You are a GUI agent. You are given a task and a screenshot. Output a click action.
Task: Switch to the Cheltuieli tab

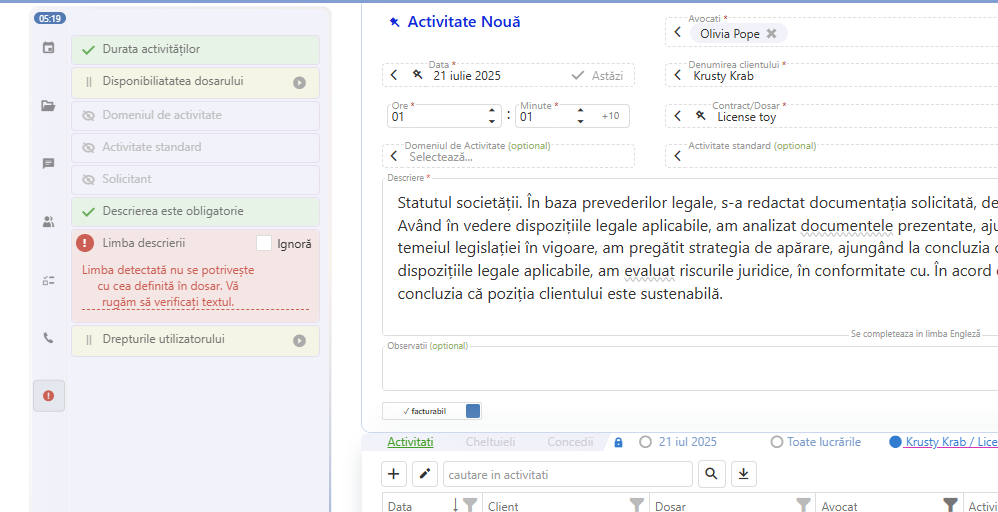[x=490, y=442]
